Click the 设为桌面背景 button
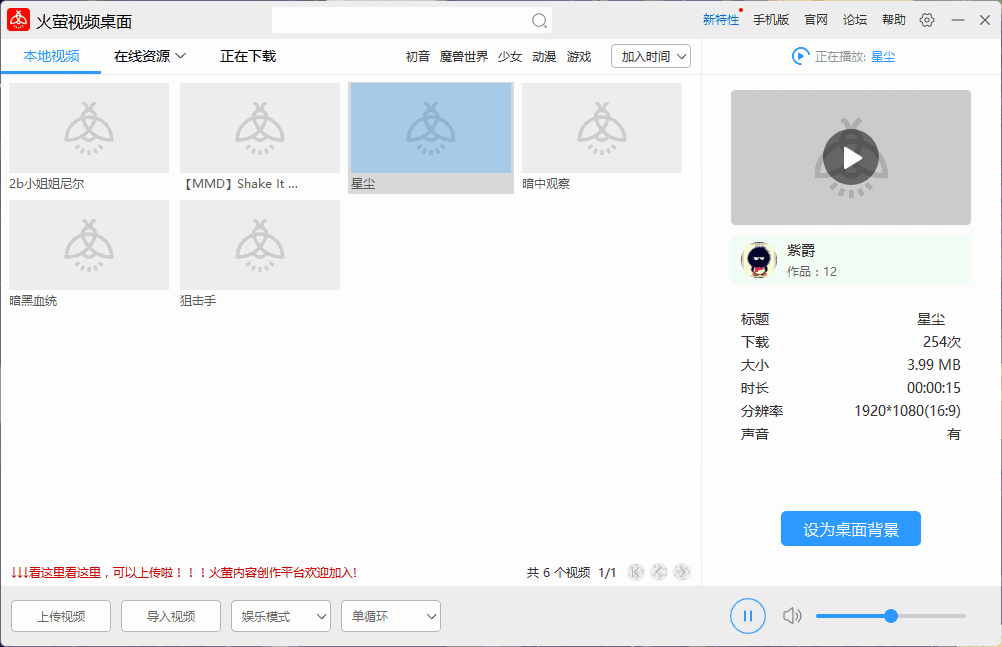This screenshot has width=1002, height=647. click(850, 528)
